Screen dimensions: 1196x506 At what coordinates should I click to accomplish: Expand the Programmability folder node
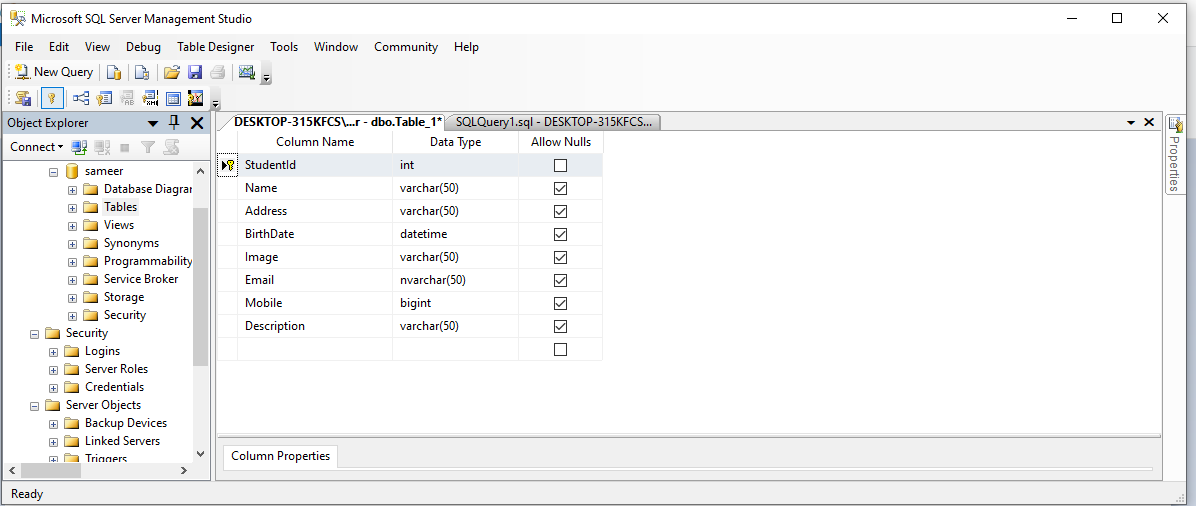click(72, 262)
